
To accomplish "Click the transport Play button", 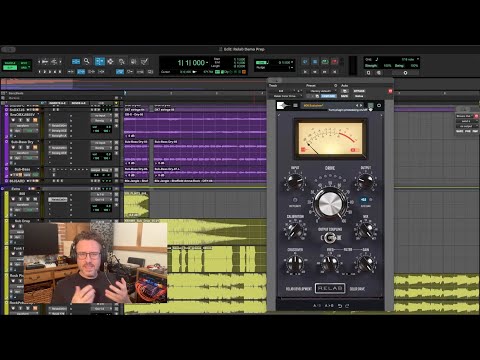I will click(x=305, y=72).
